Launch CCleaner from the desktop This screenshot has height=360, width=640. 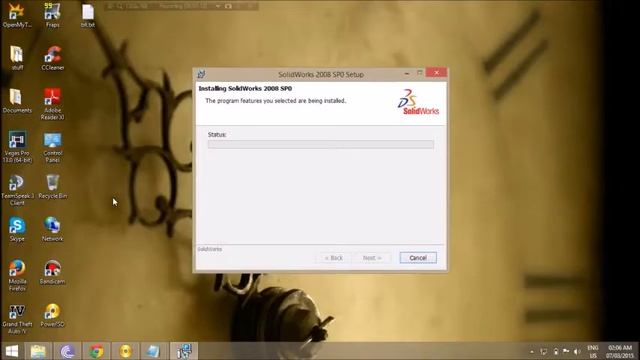(x=53, y=58)
